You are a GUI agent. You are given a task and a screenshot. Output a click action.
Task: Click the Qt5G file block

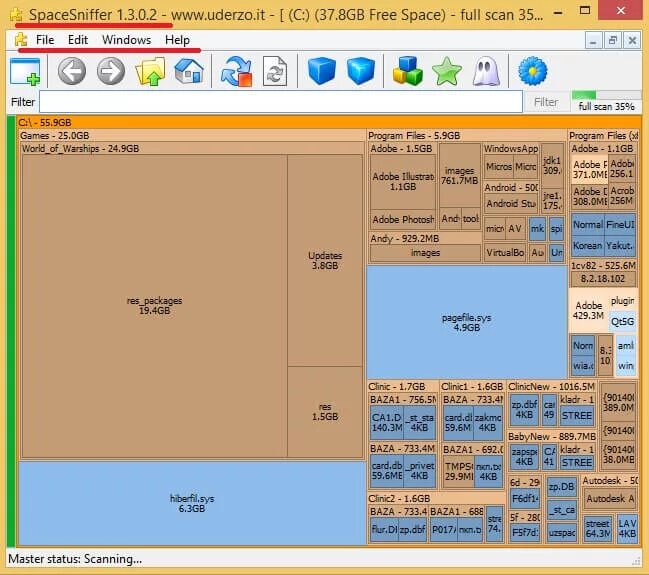coord(623,322)
